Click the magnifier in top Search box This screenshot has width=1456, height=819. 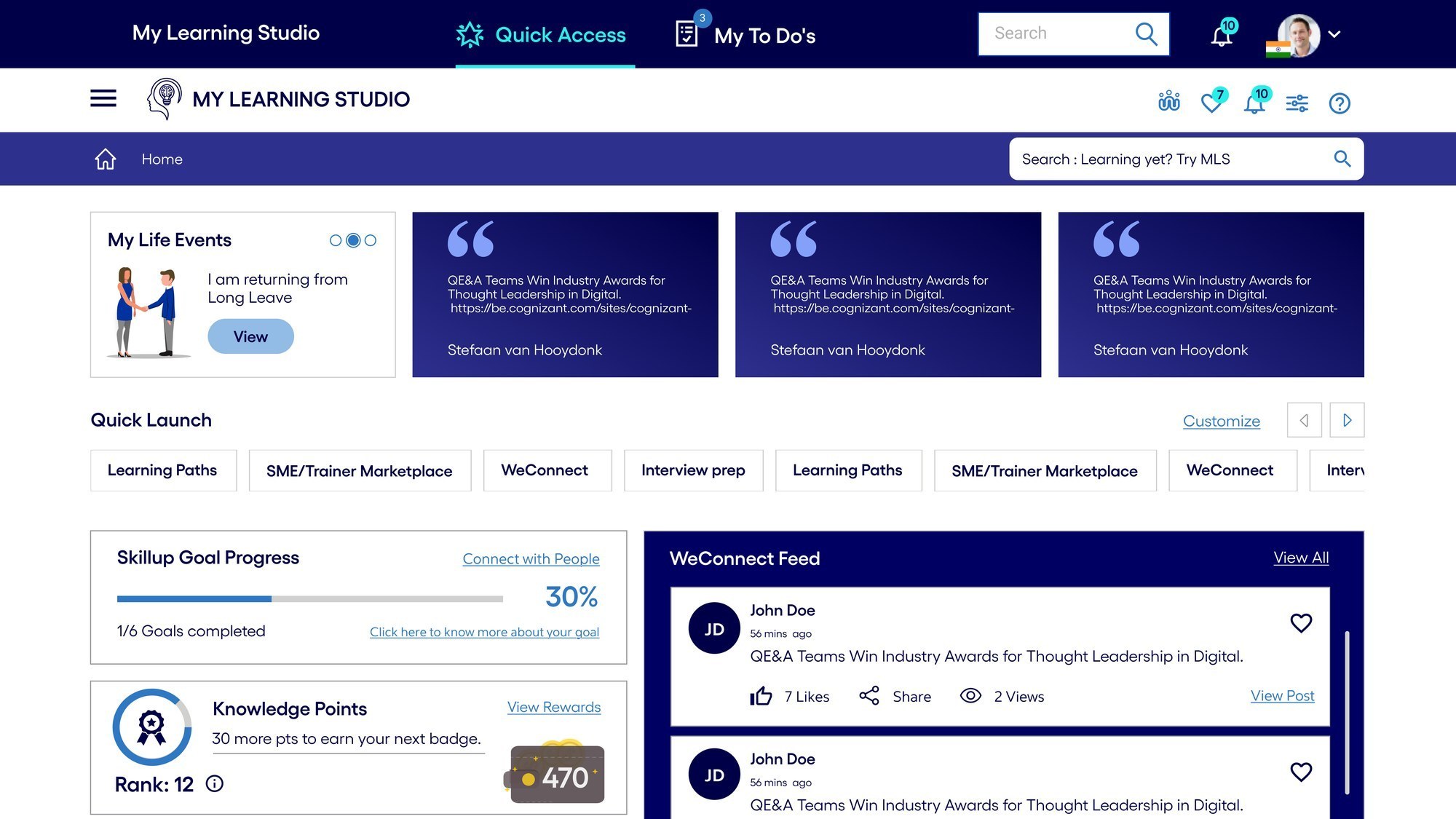point(1146,33)
